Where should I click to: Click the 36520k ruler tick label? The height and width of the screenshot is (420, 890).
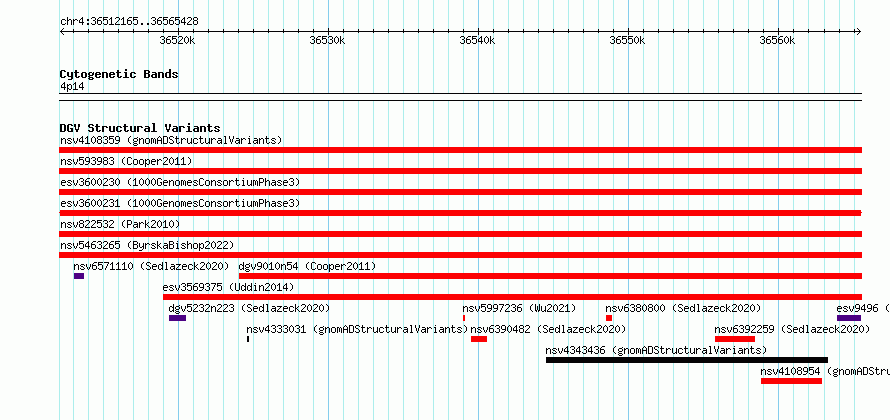coord(178,40)
